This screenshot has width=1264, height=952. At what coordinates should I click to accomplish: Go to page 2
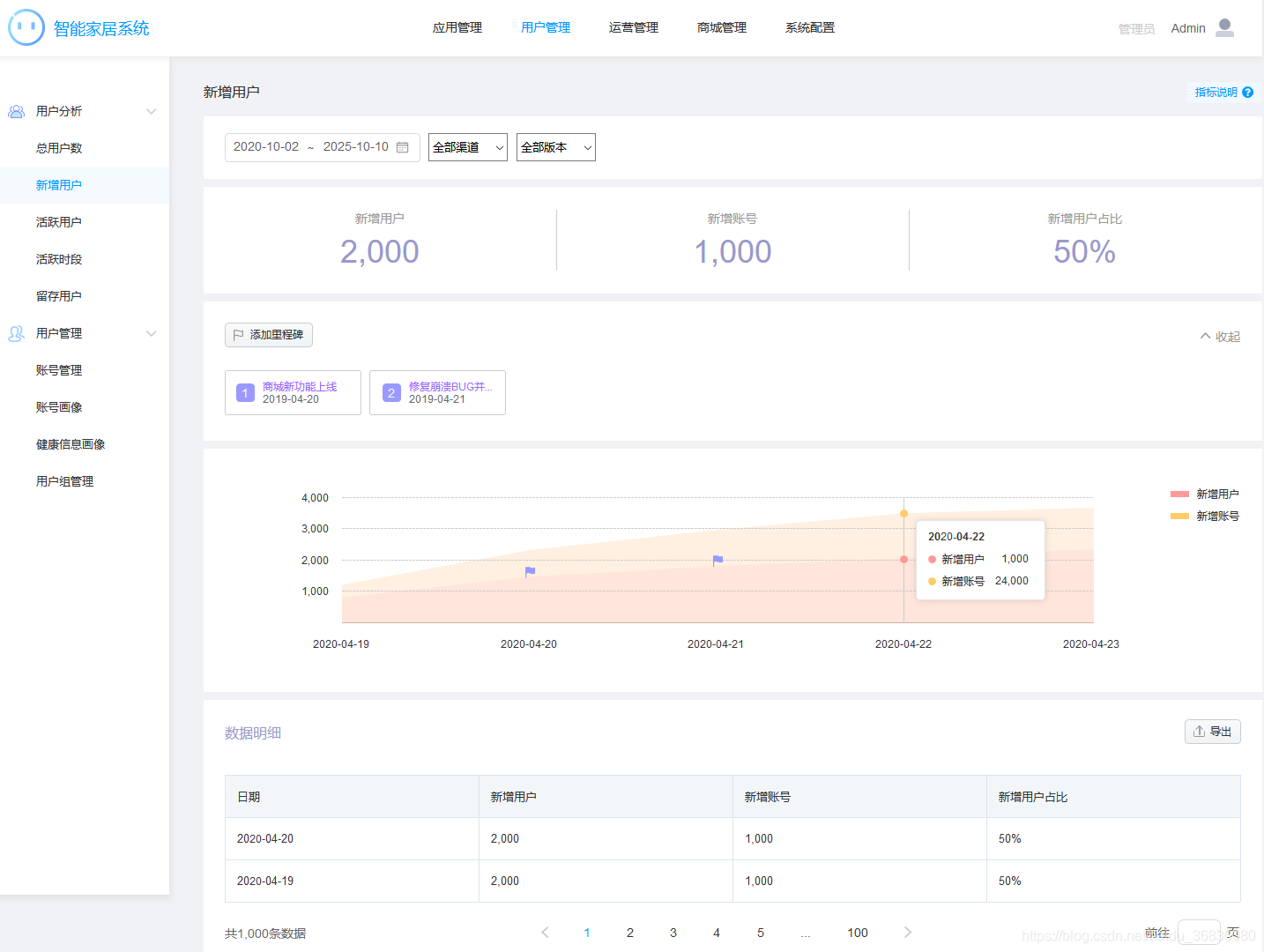(x=630, y=933)
